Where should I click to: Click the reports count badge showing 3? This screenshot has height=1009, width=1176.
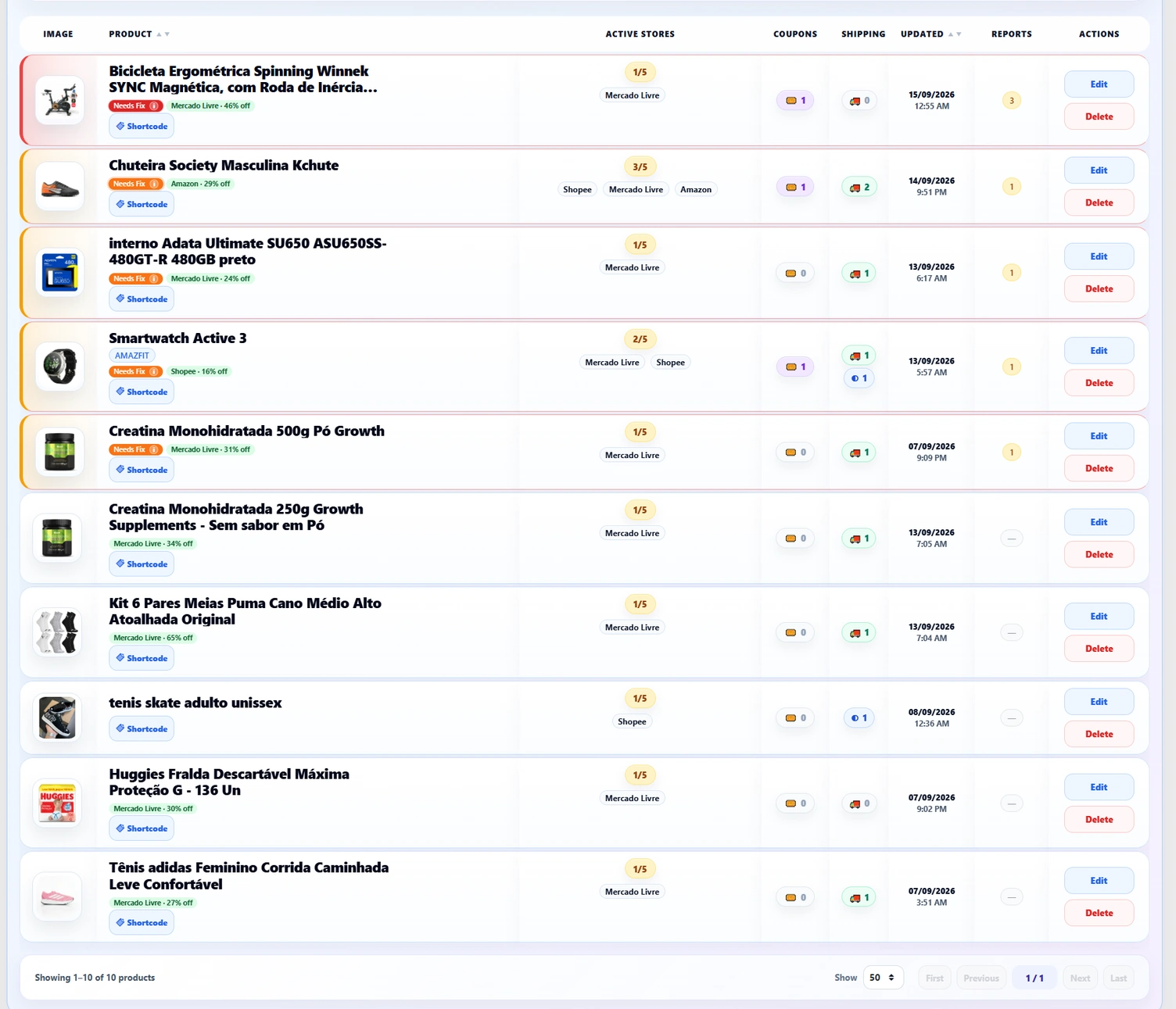coord(1011,101)
